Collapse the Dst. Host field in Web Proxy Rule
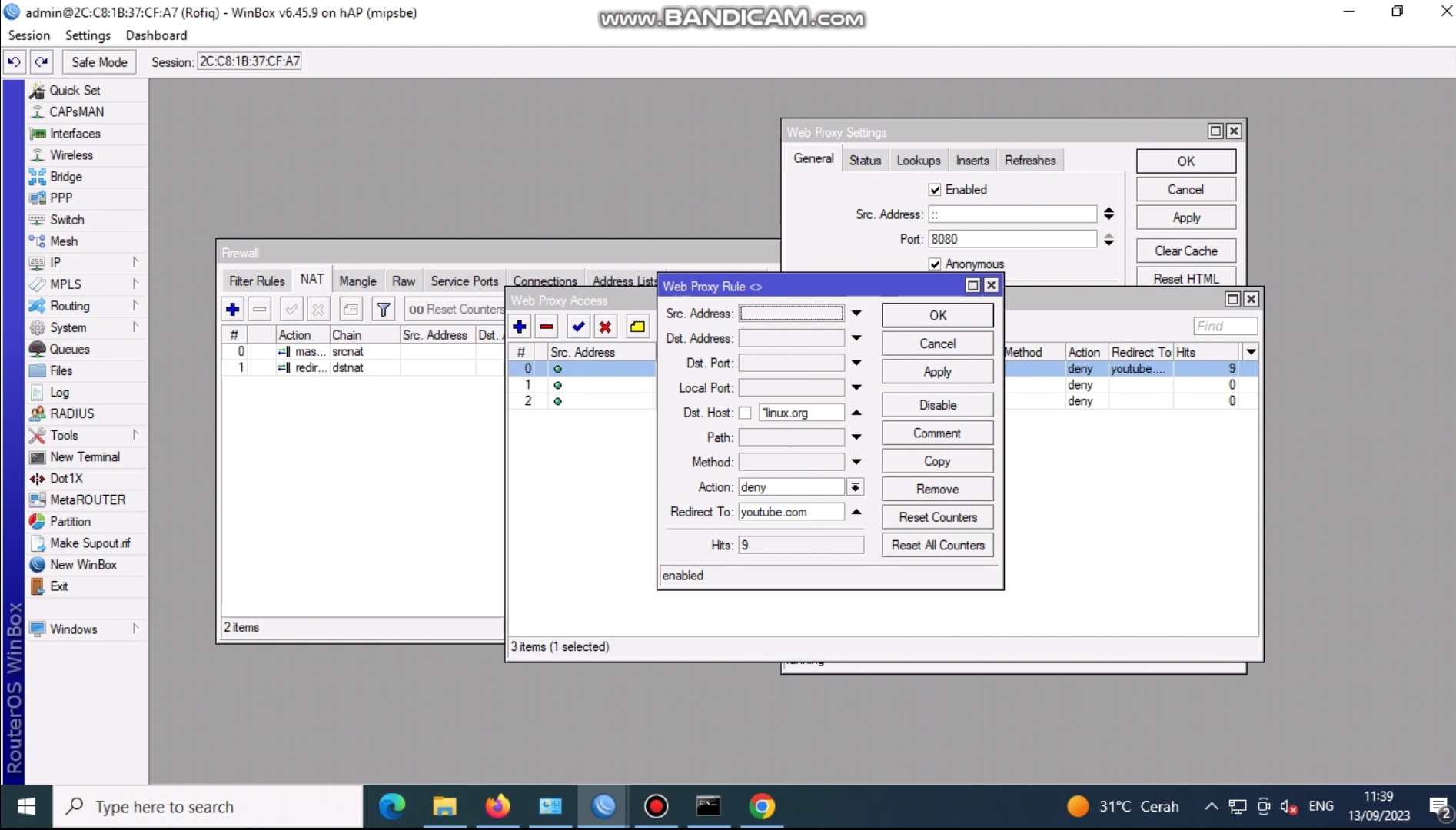Image resolution: width=1456 pixels, height=830 pixels. pos(856,413)
